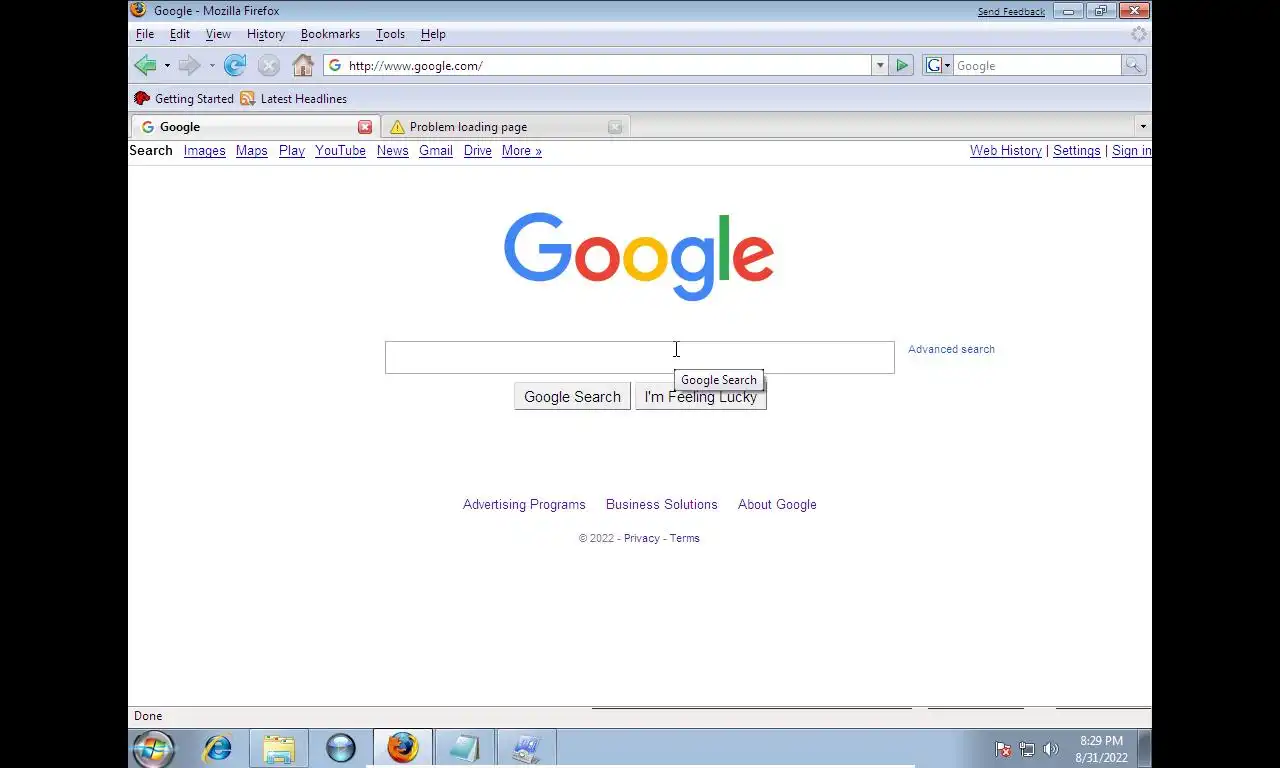
Task: Open the Windows Start menu
Action: pos(153,748)
